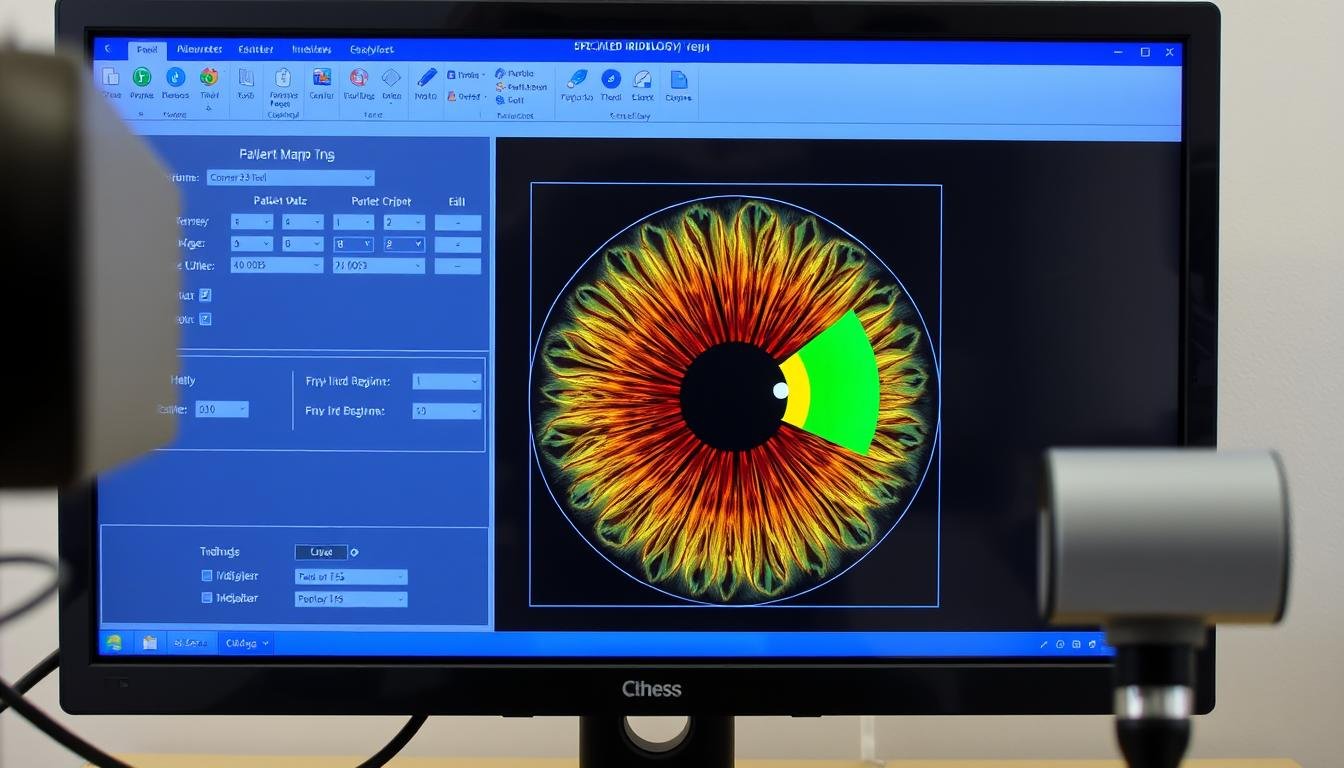
Task: Toggle the second checked checkbox below the grid
Action: 205,319
